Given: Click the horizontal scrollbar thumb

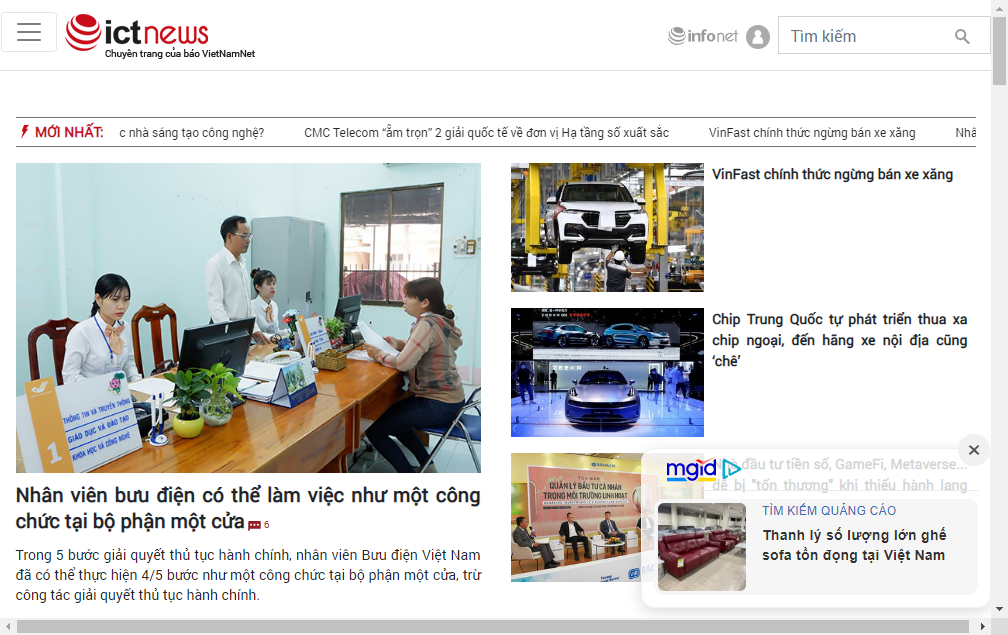Looking at the screenshot, I should click(x=492, y=627).
